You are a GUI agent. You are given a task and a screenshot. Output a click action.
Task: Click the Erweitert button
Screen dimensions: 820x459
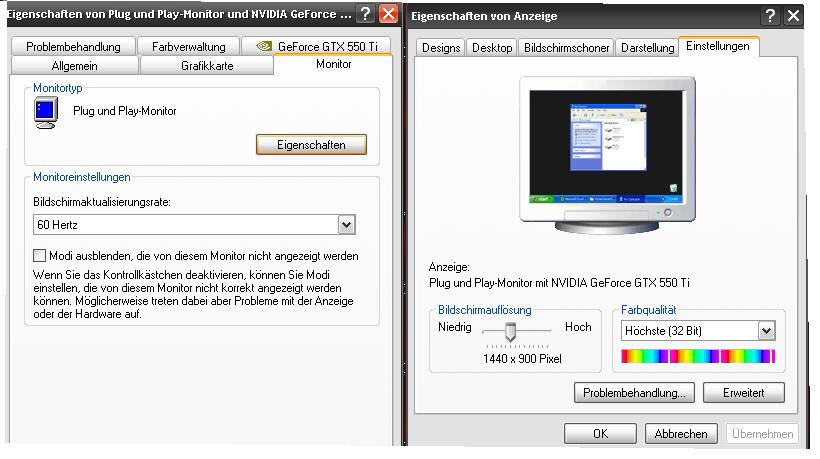coord(744,393)
